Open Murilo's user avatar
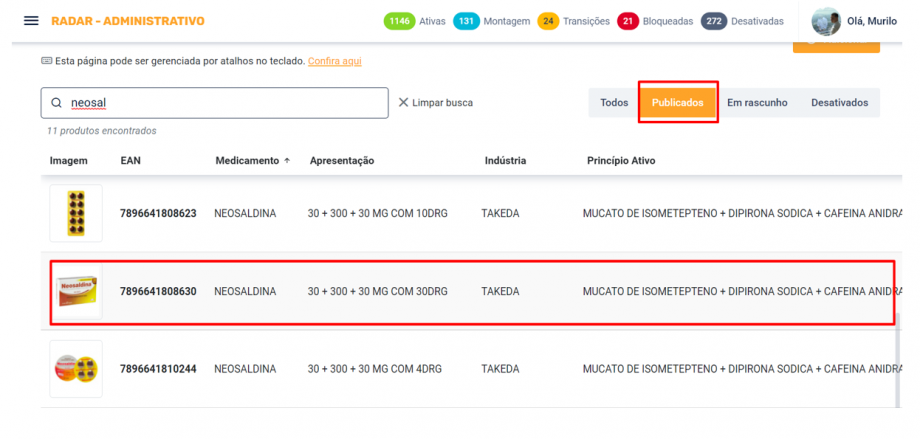The width and height of the screenshot is (920, 439). click(x=825, y=21)
